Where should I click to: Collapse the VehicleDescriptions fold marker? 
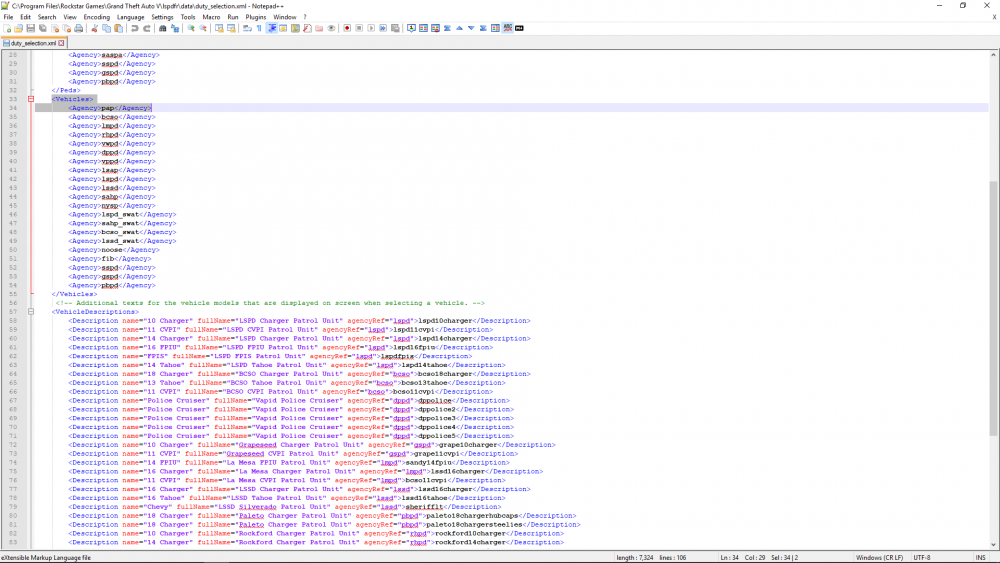tap(31, 312)
